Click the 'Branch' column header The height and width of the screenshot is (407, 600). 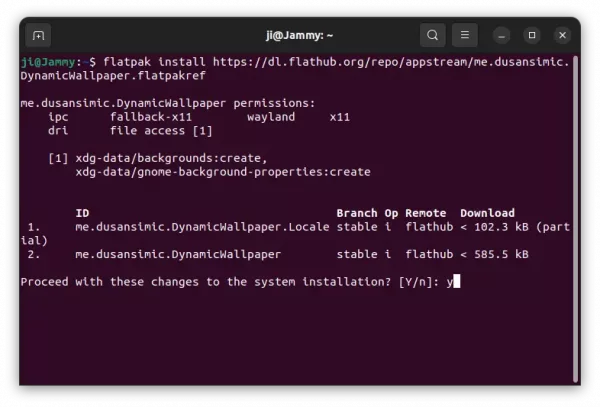pyautogui.click(x=357, y=213)
